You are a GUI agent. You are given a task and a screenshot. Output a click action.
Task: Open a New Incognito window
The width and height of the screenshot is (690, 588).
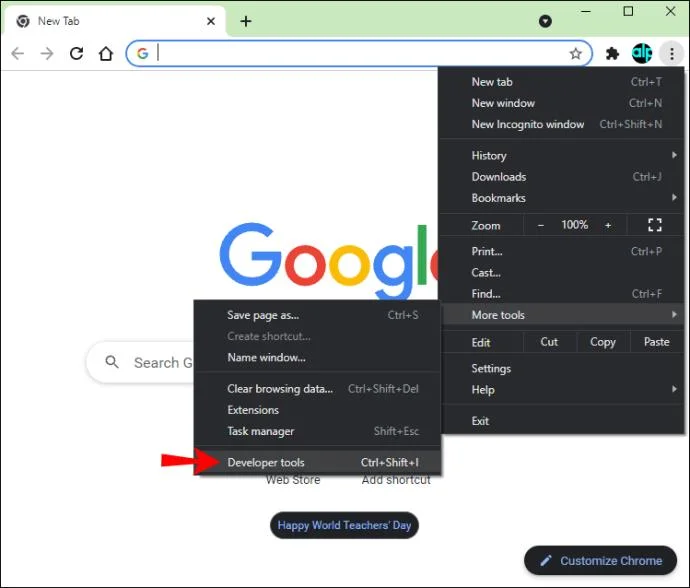[x=562, y=124]
